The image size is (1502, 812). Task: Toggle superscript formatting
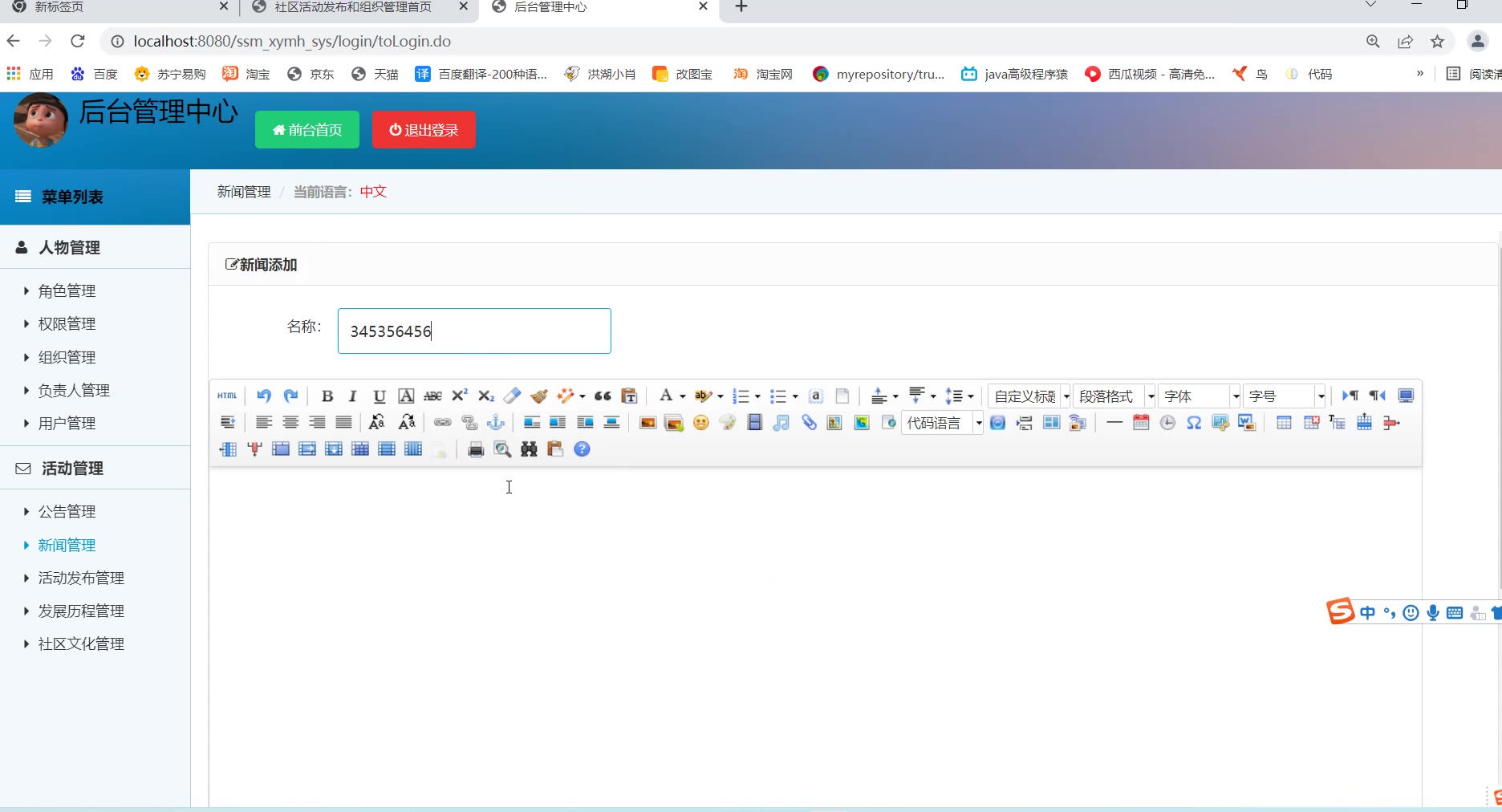point(460,396)
